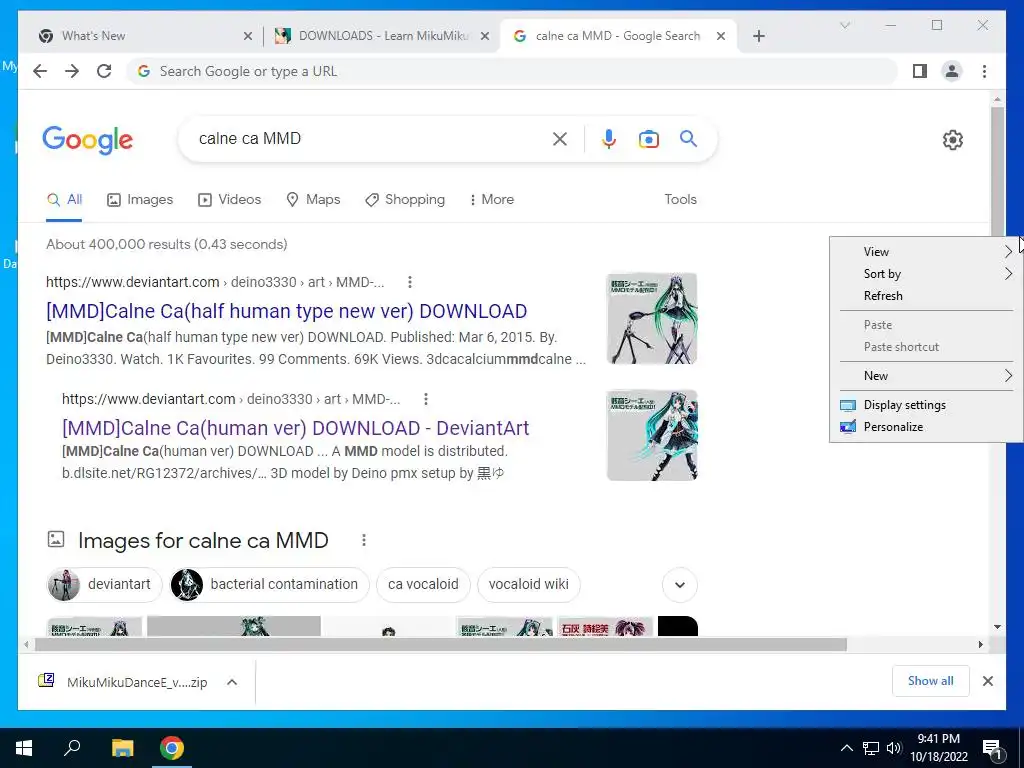Dismiss the downloads bar with the X

point(987,681)
